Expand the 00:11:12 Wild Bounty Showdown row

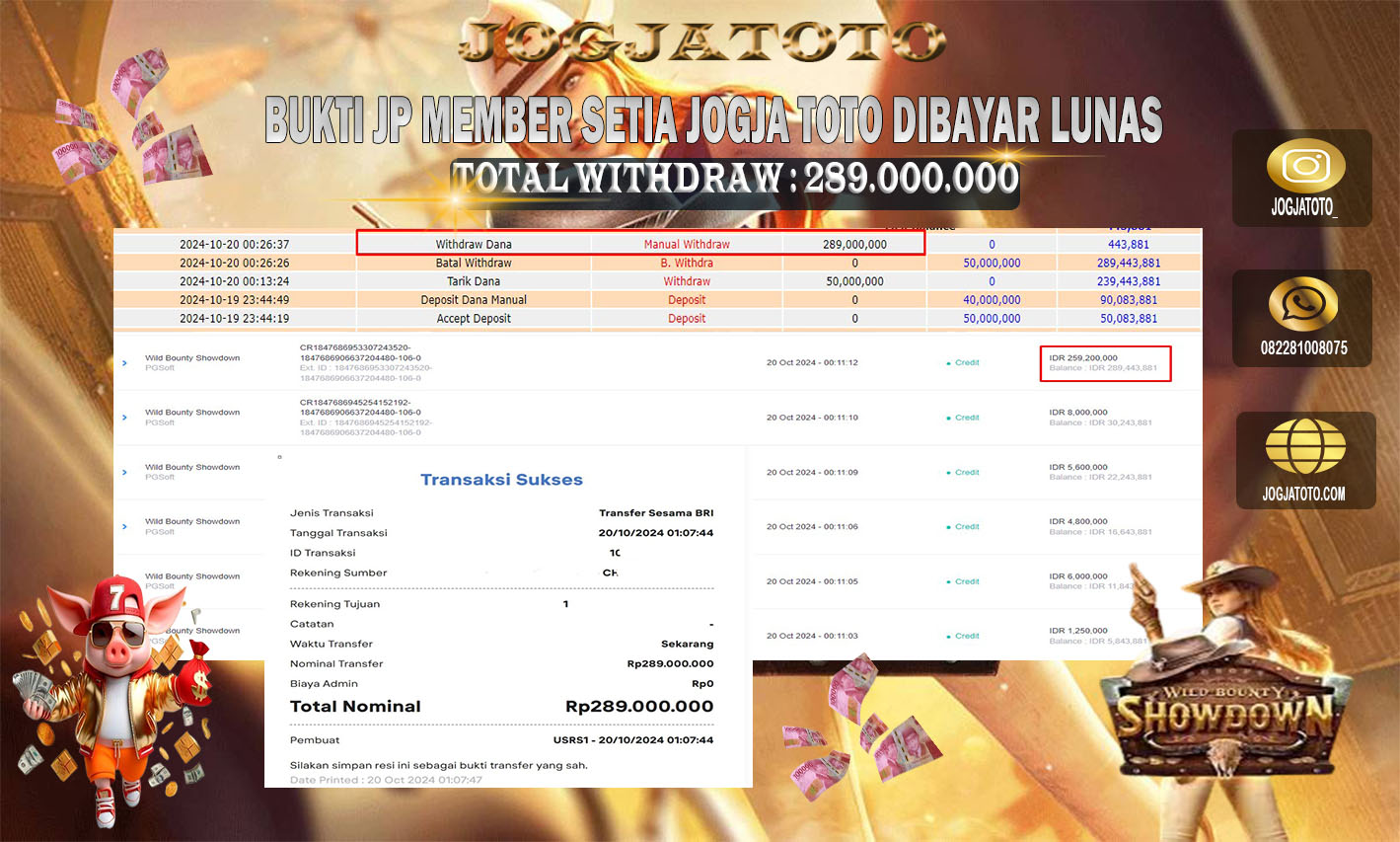click(124, 363)
